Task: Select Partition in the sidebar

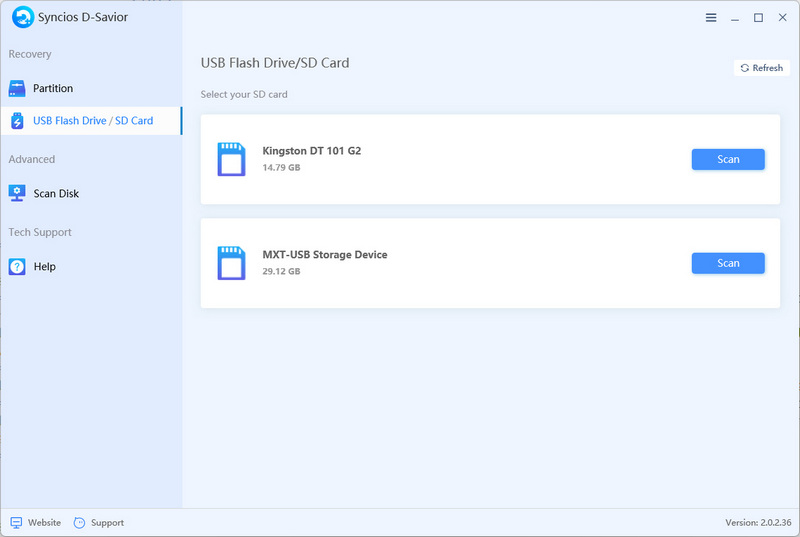Action: point(91,88)
